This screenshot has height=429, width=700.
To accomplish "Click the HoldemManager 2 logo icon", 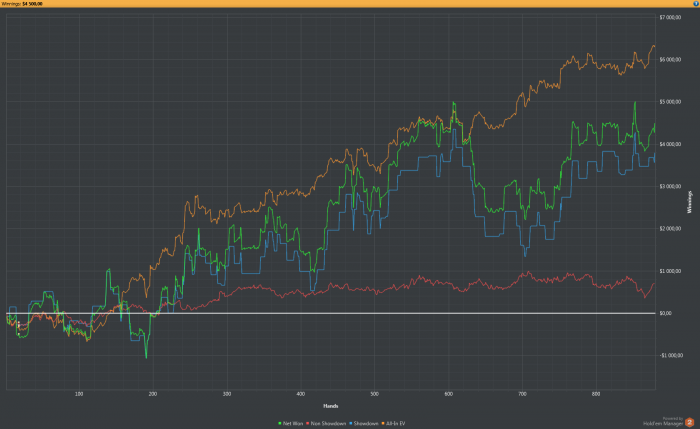I will 689,422.
